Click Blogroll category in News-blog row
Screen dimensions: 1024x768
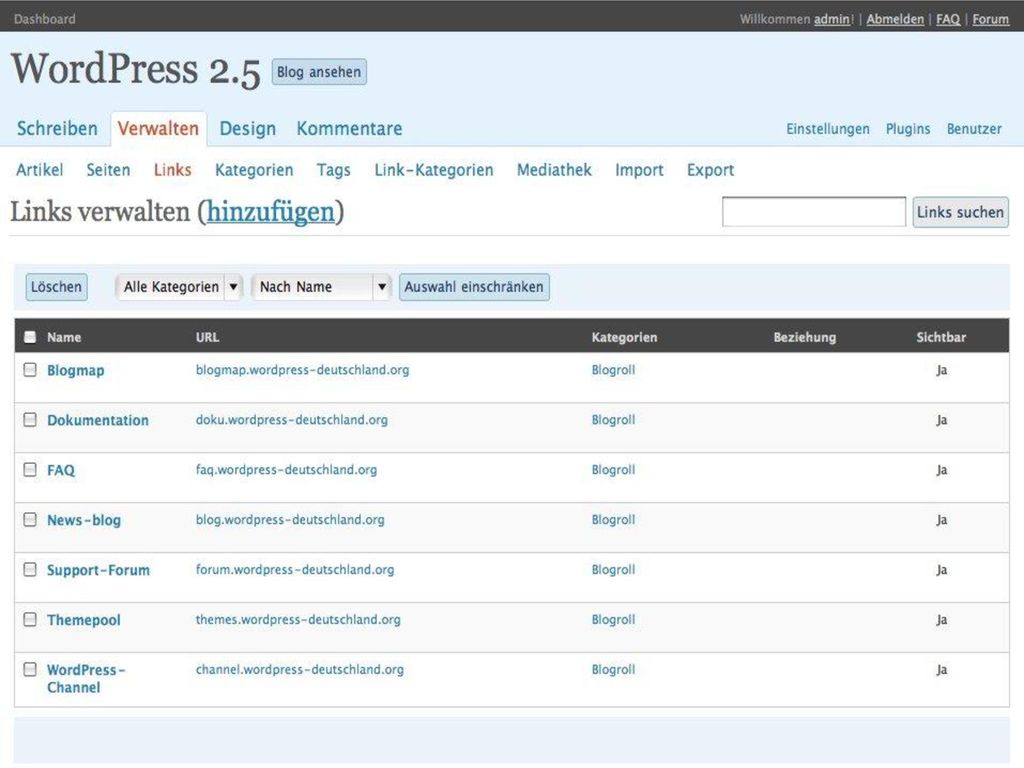[613, 519]
